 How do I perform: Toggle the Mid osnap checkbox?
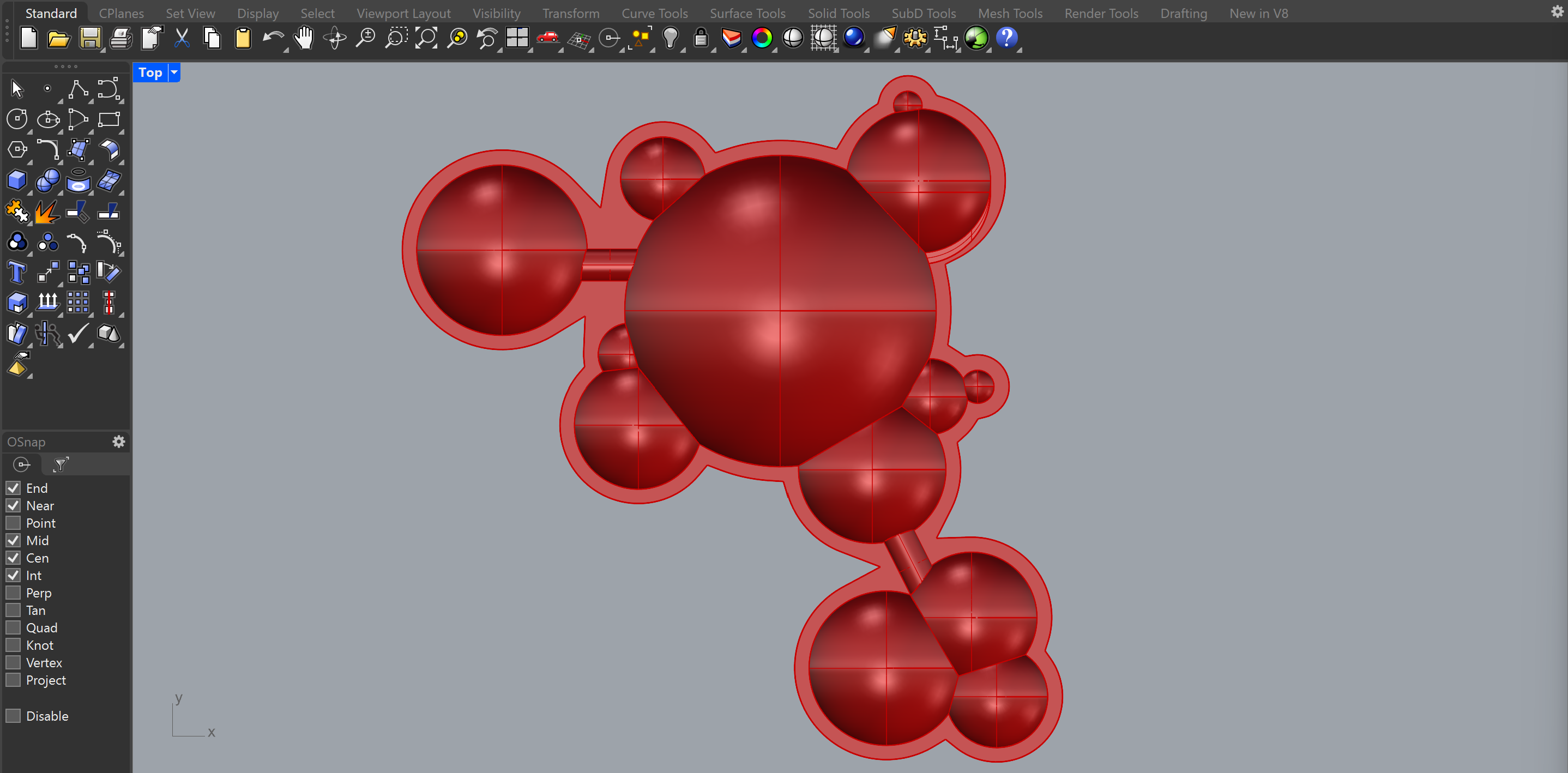[x=13, y=540]
